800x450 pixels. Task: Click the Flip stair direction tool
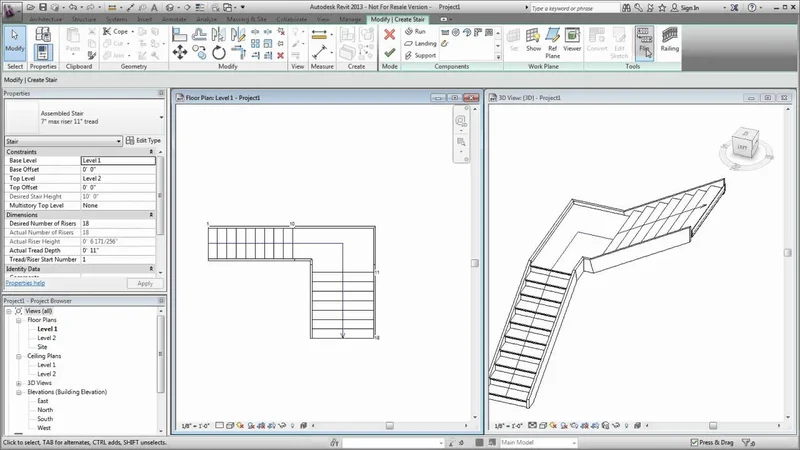pyautogui.click(x=644, y=41)
